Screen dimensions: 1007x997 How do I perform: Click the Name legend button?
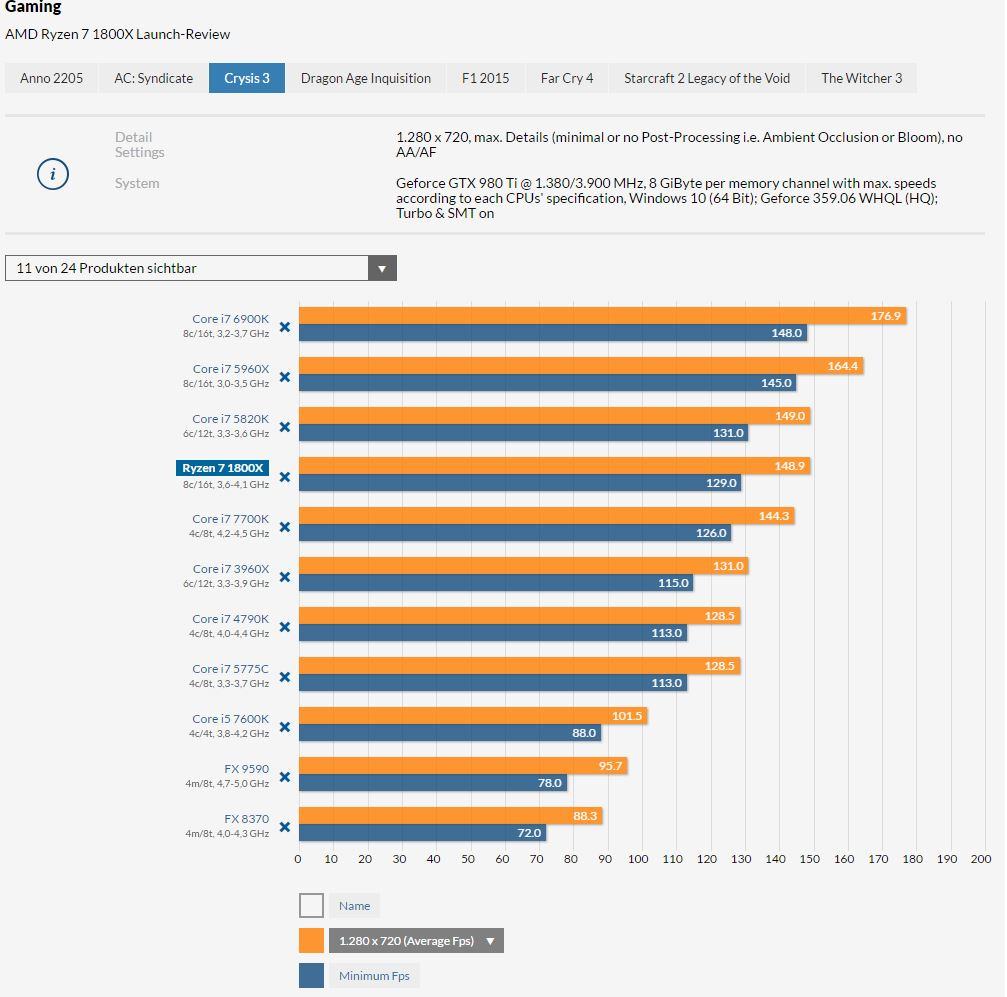(355, 906)
